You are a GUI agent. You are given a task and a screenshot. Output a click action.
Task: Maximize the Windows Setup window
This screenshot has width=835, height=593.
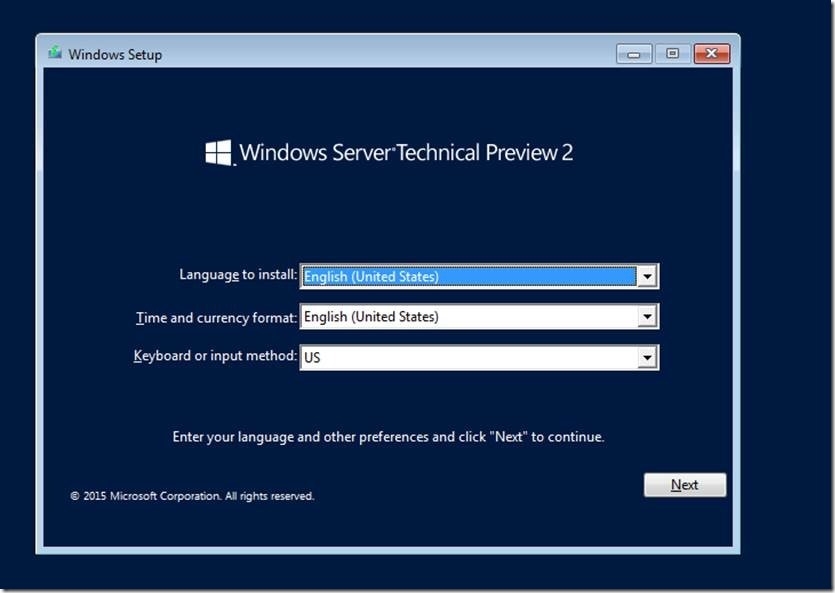pyautogui.click(x=673, y=54)
